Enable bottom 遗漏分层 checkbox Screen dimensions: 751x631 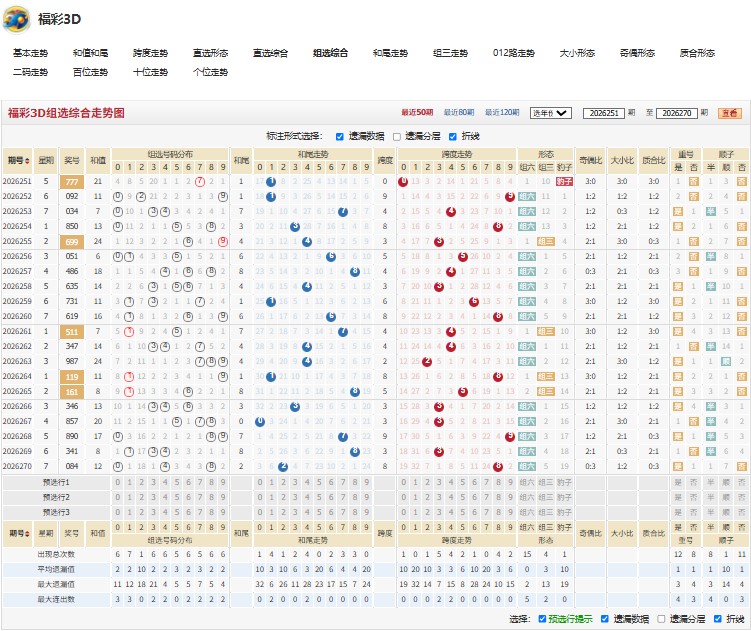(661, 619)
